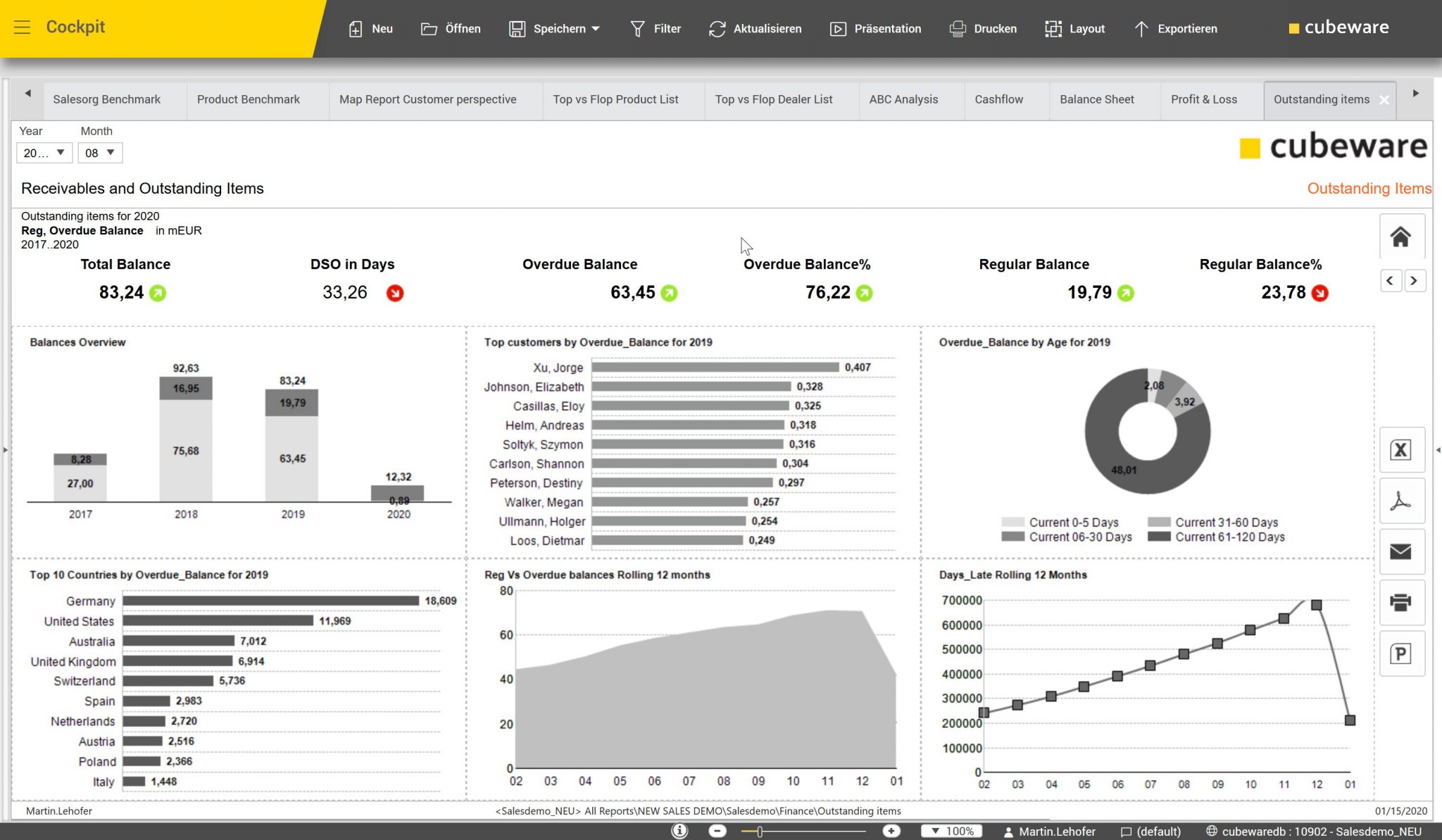Screen dimensions: 1442x840
Task: Switch to the Cashflow tab
Action: coord(998,99)
